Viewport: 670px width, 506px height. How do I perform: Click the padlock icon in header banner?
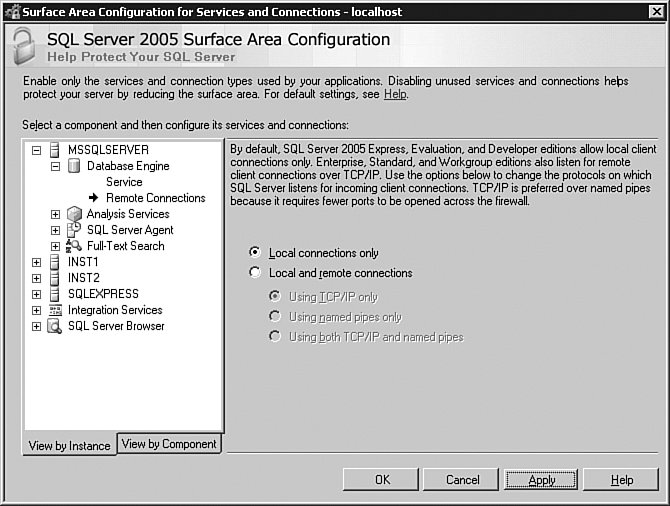tap(24, 46)
